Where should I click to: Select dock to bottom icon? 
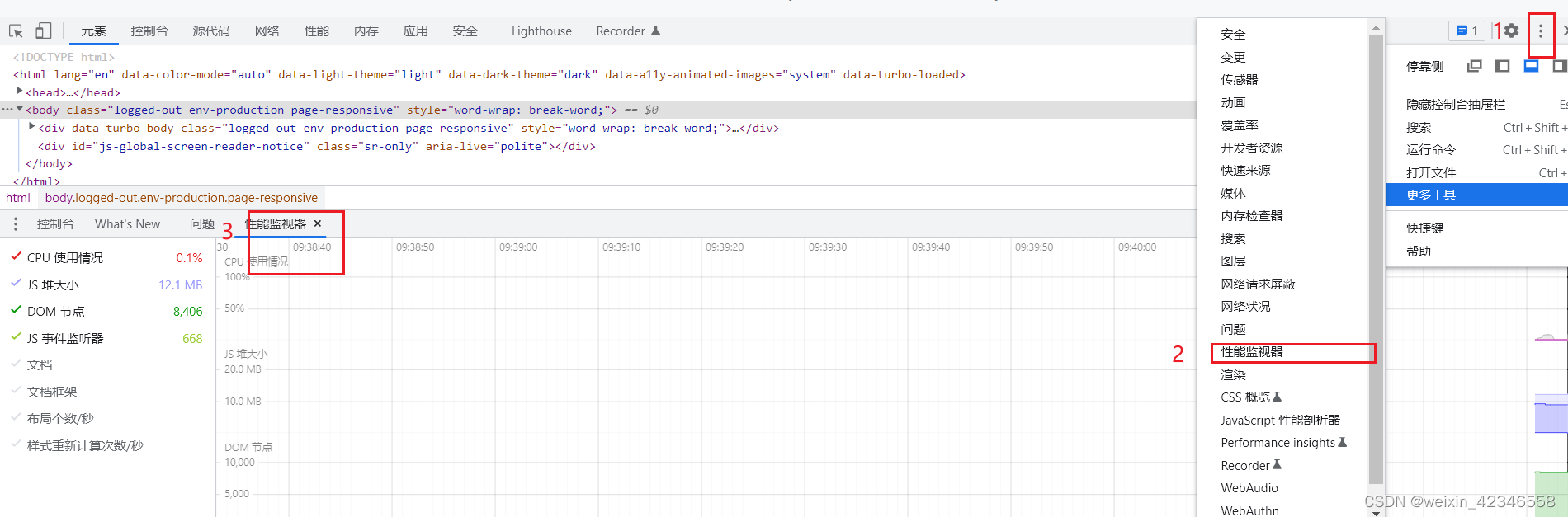click(x=1531, y=66)
